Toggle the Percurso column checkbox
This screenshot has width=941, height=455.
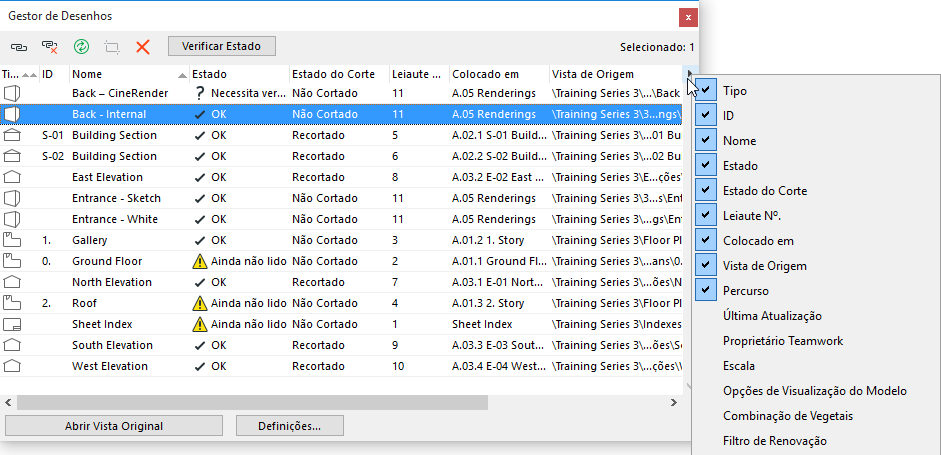coord(706,291)
